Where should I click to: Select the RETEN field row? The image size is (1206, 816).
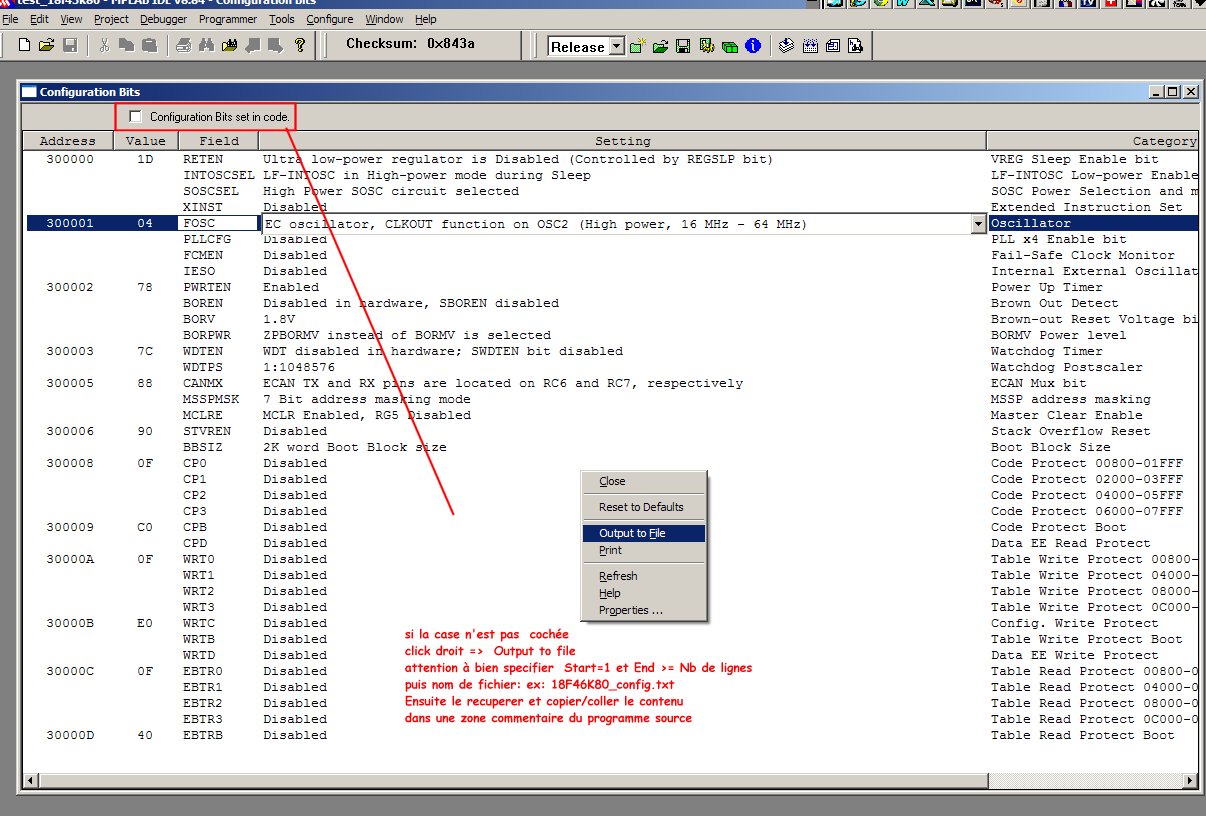tap(610, 159)
